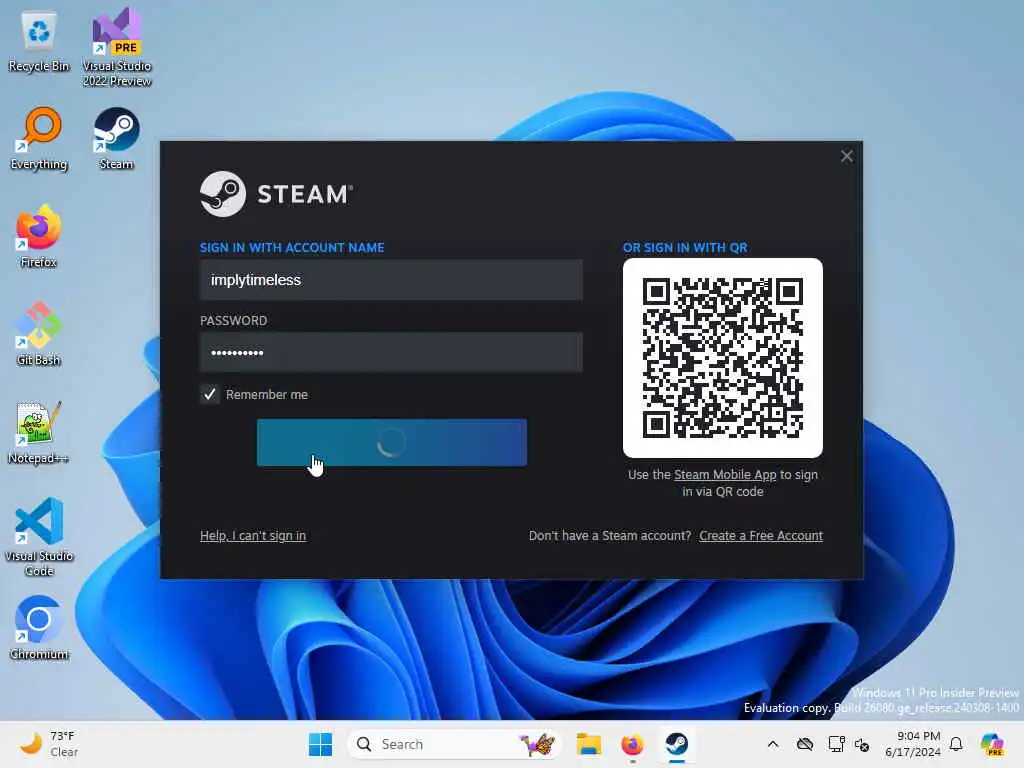Click the butterfly graphic in search box
Viewport: 1024px width, 768px height.
point(537,744)
